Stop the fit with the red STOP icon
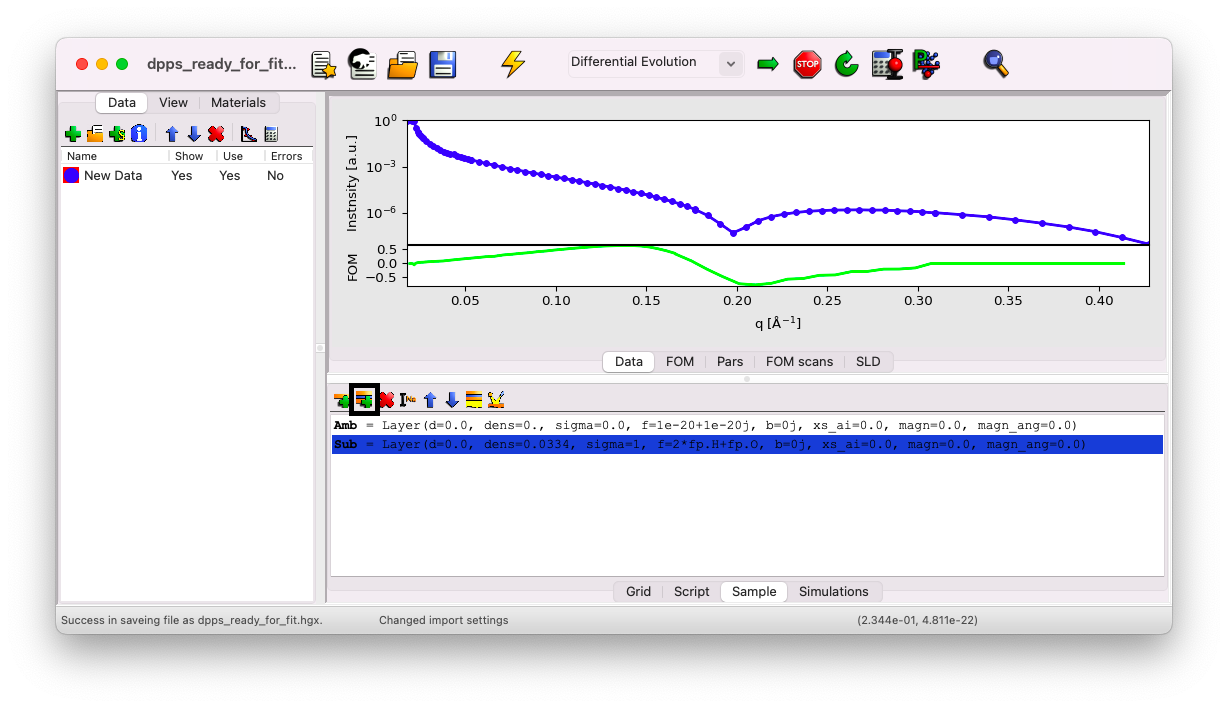The width and height of the screenshot is (1228, 708). tap(807, 65)
